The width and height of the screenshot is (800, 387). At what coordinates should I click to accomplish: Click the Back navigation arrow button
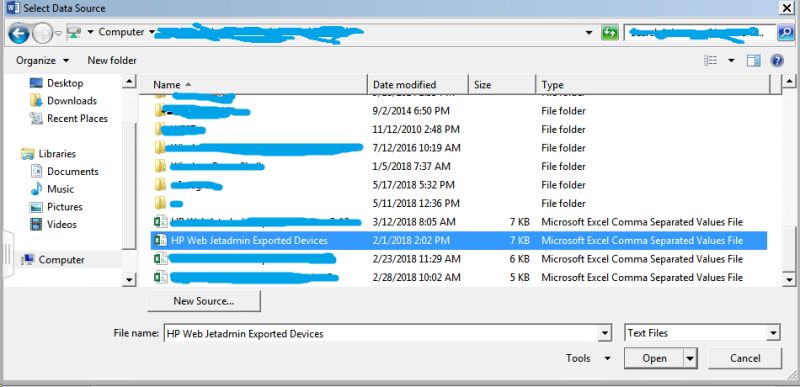(19, 34)
